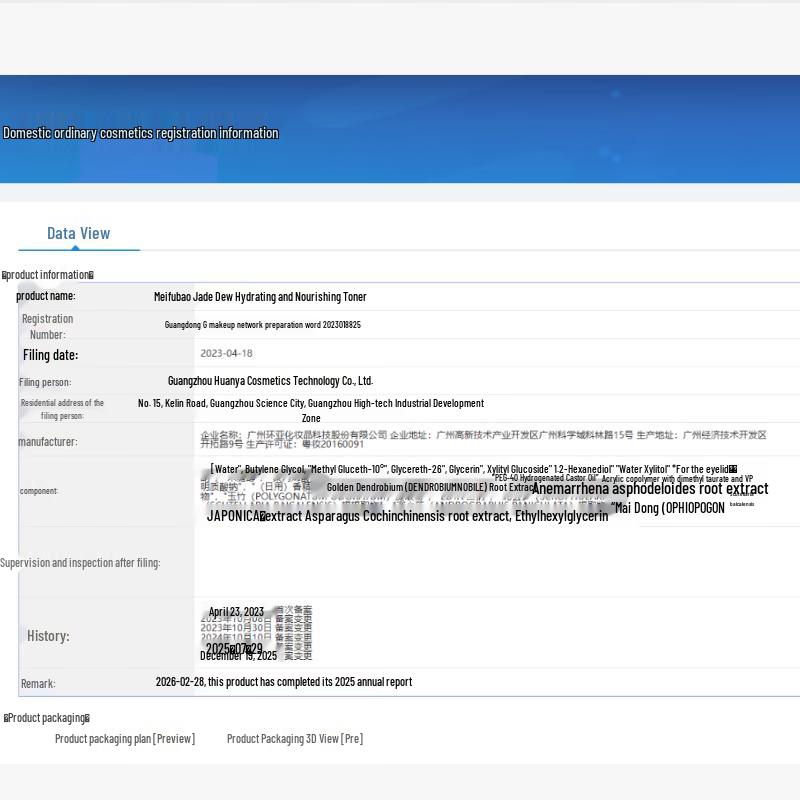Click the remark about the 2025 annual report
800x800 pixels.
[x=284, y=682]
